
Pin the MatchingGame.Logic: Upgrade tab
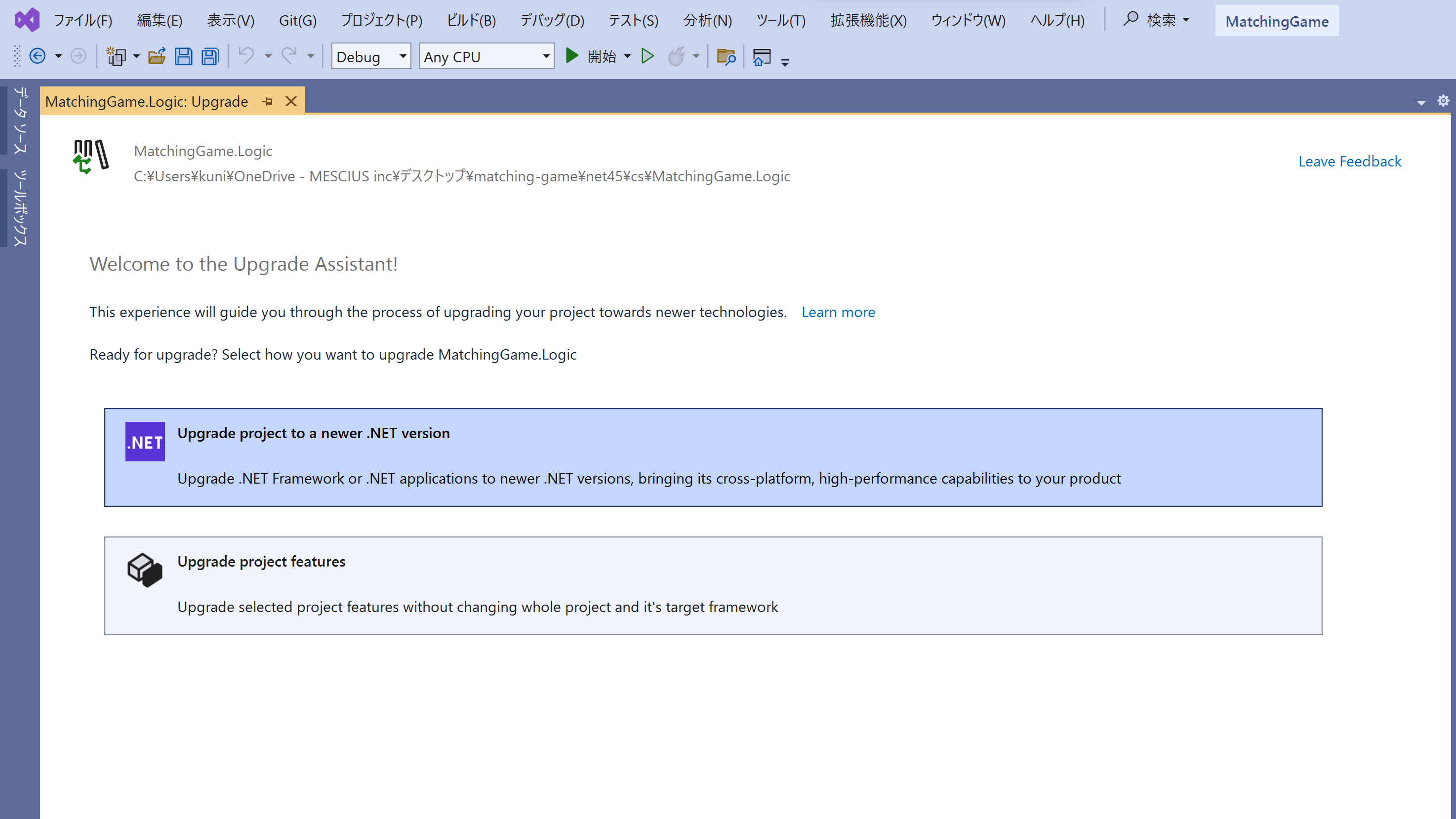click(x=268, y=102)
